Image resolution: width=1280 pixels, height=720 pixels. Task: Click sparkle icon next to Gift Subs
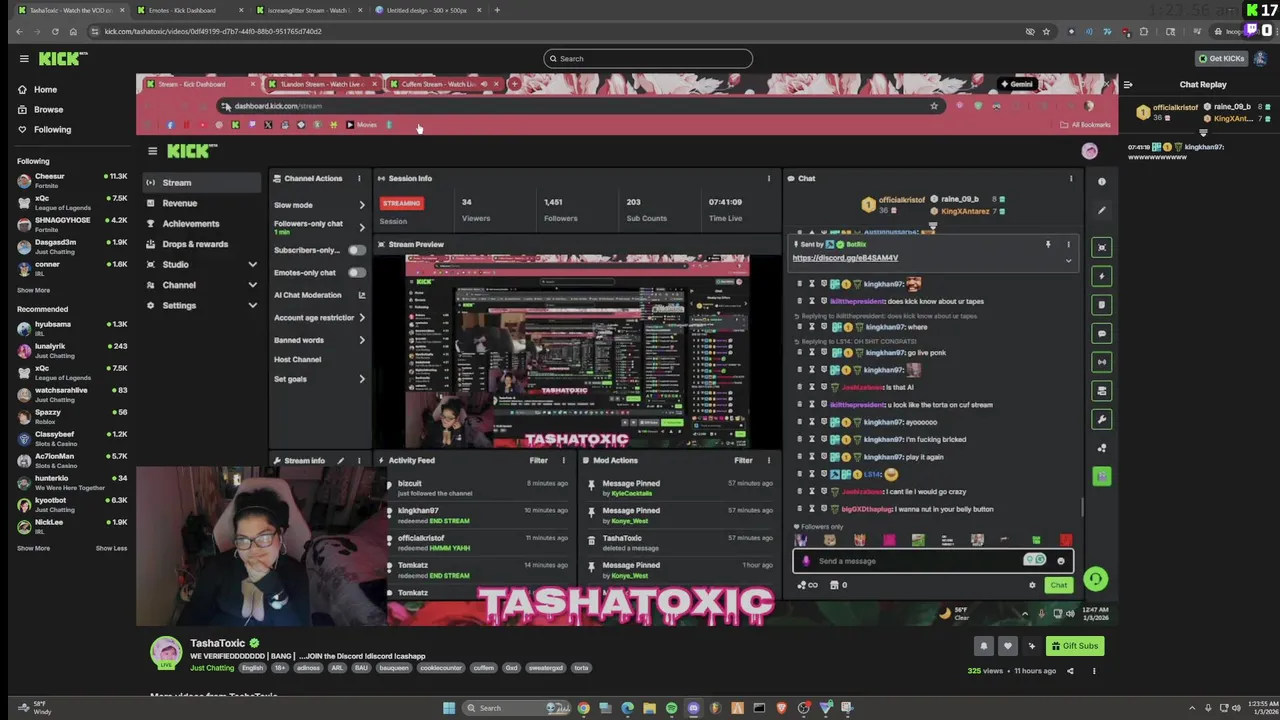(1032, 646)
